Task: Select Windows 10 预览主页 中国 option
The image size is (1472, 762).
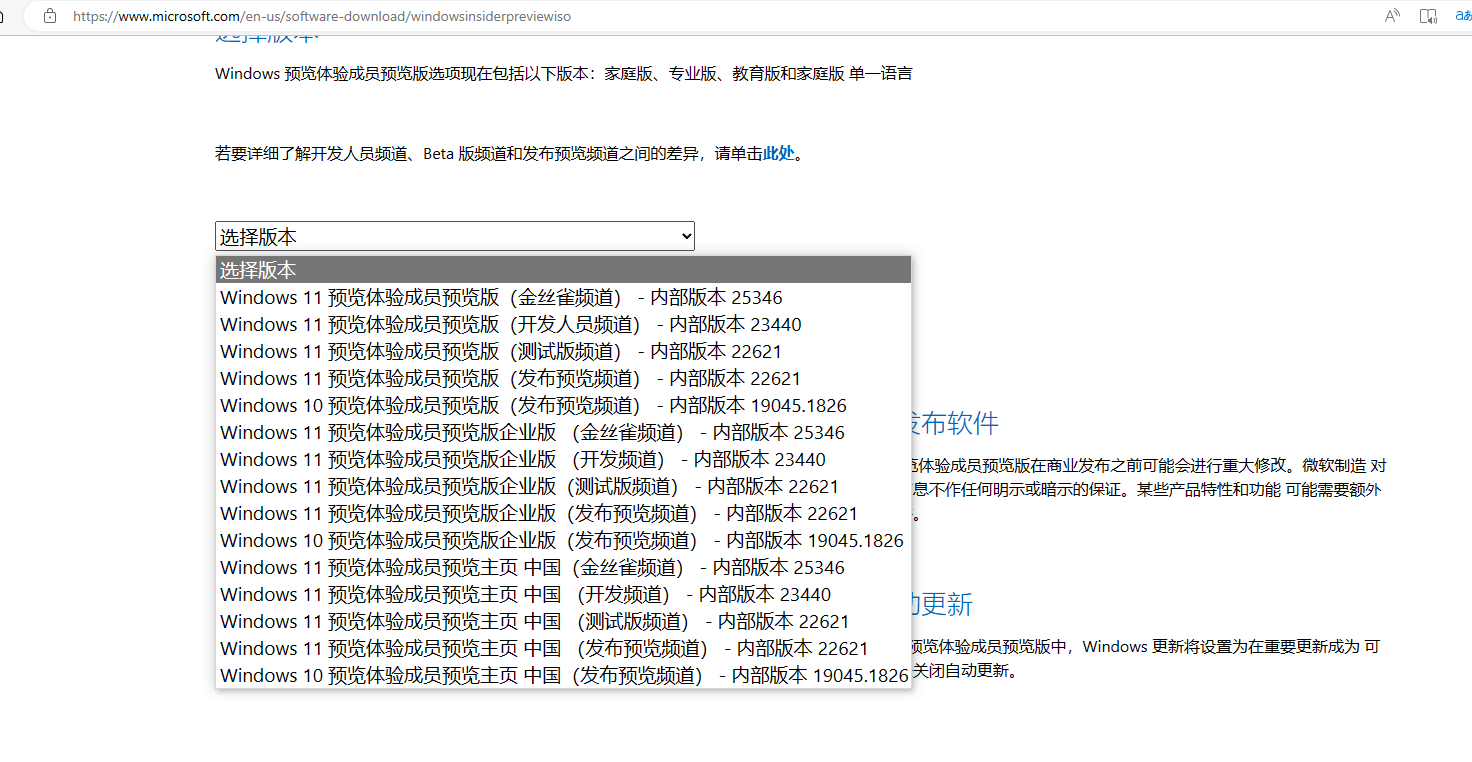Action: pyautogui.click(x=560, y=674)
